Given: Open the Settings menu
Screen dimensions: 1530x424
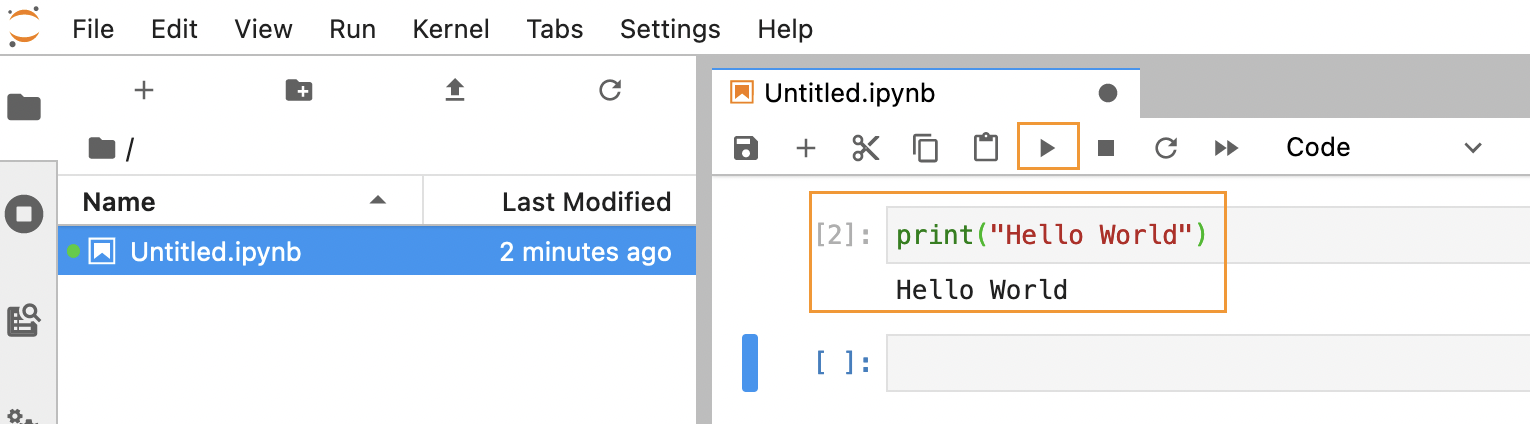Looking at the screenshot, I should coord(670,29).
